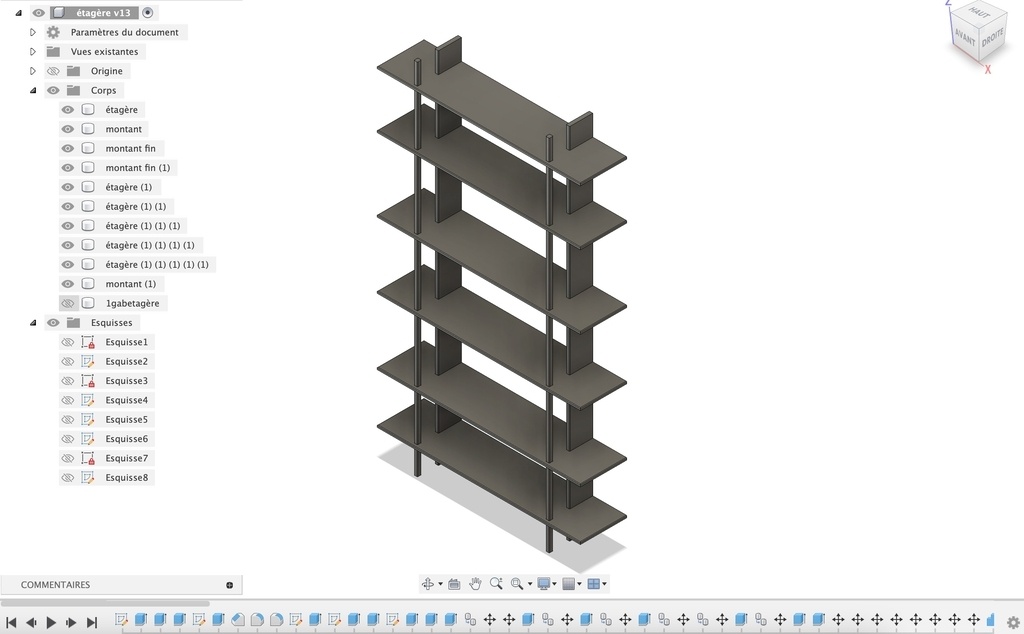This screenshot has width=1024, height=634.
Task: Show sketch Esquisse8
Action: tap(68, 477)
